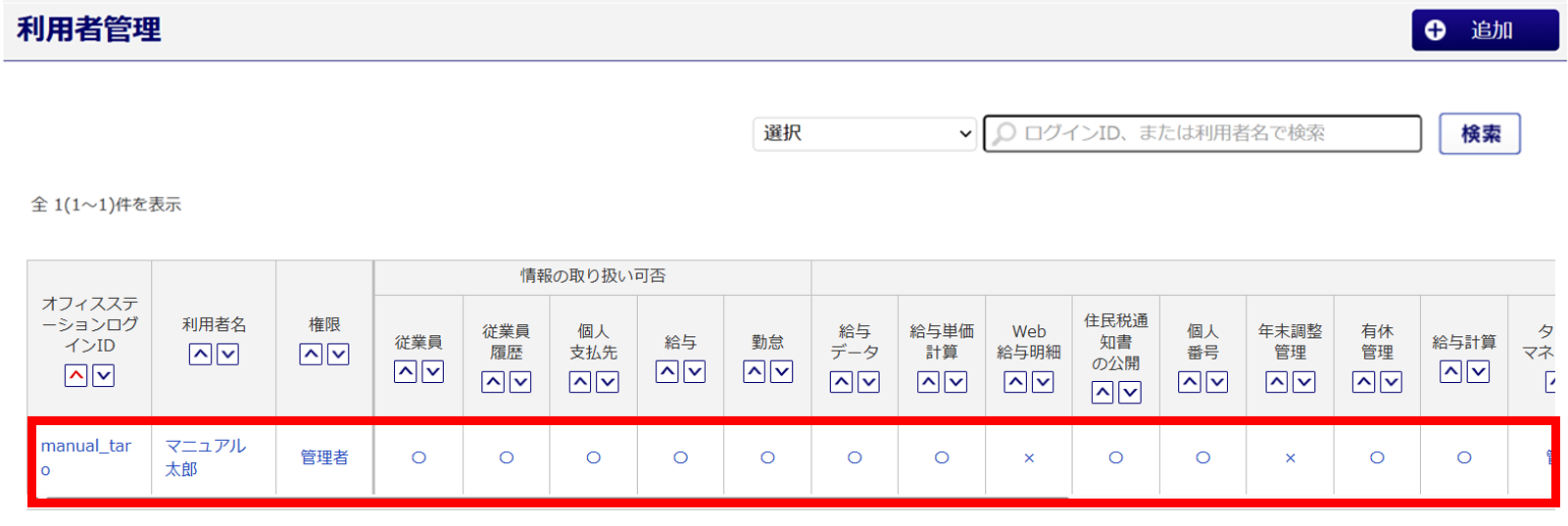Viewport: 1568px width, 526px height.
Task: Sort 利用者名 column descending
Action: pos(227,354)
